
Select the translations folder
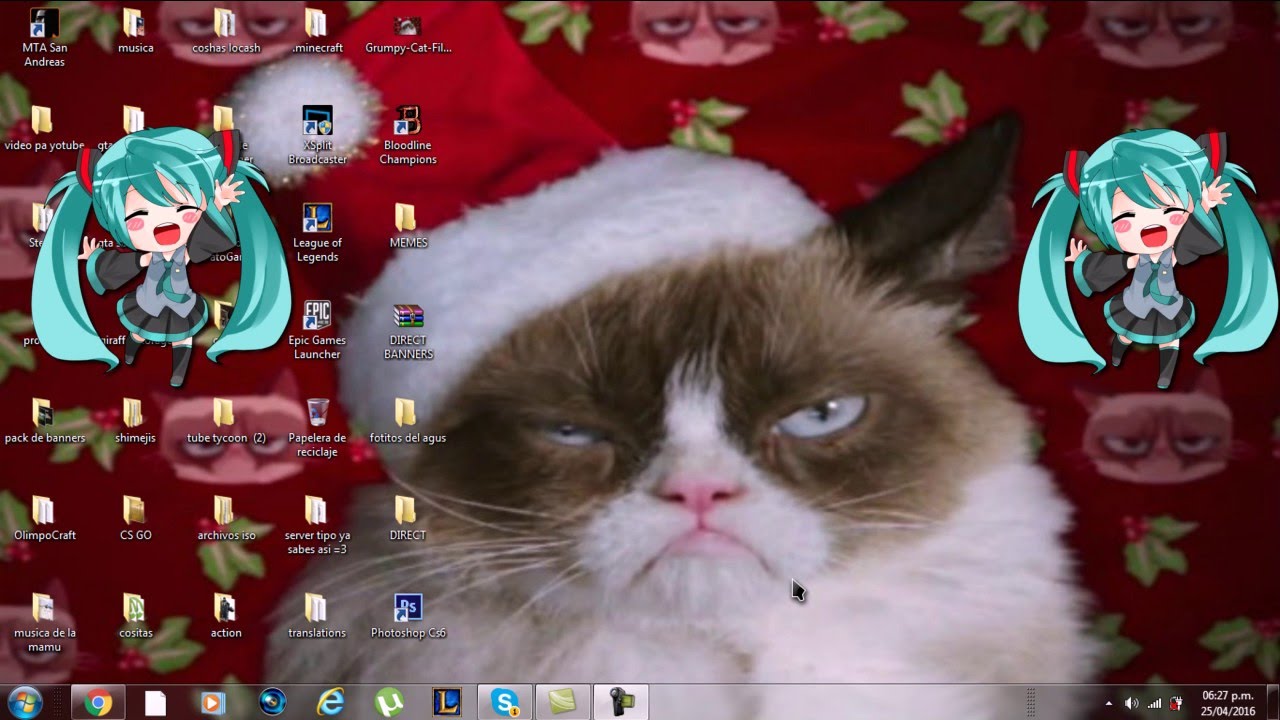coord(317,616)
